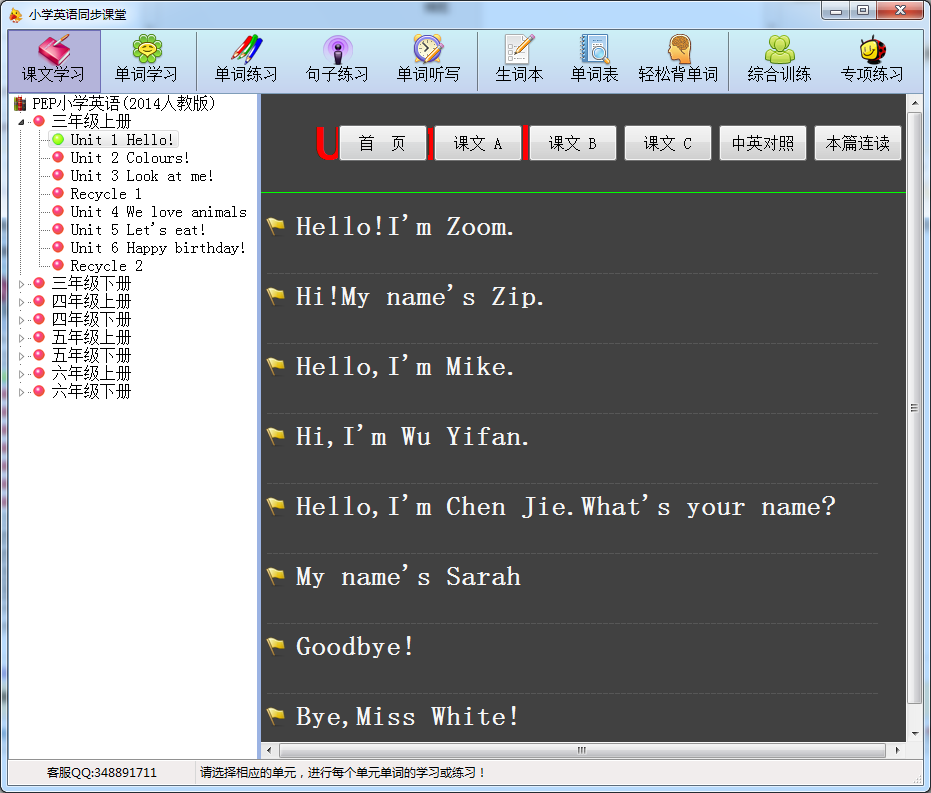Select Recycle 1 in the tree
Viewport: 931px width, 793px height.
point(105,194)
